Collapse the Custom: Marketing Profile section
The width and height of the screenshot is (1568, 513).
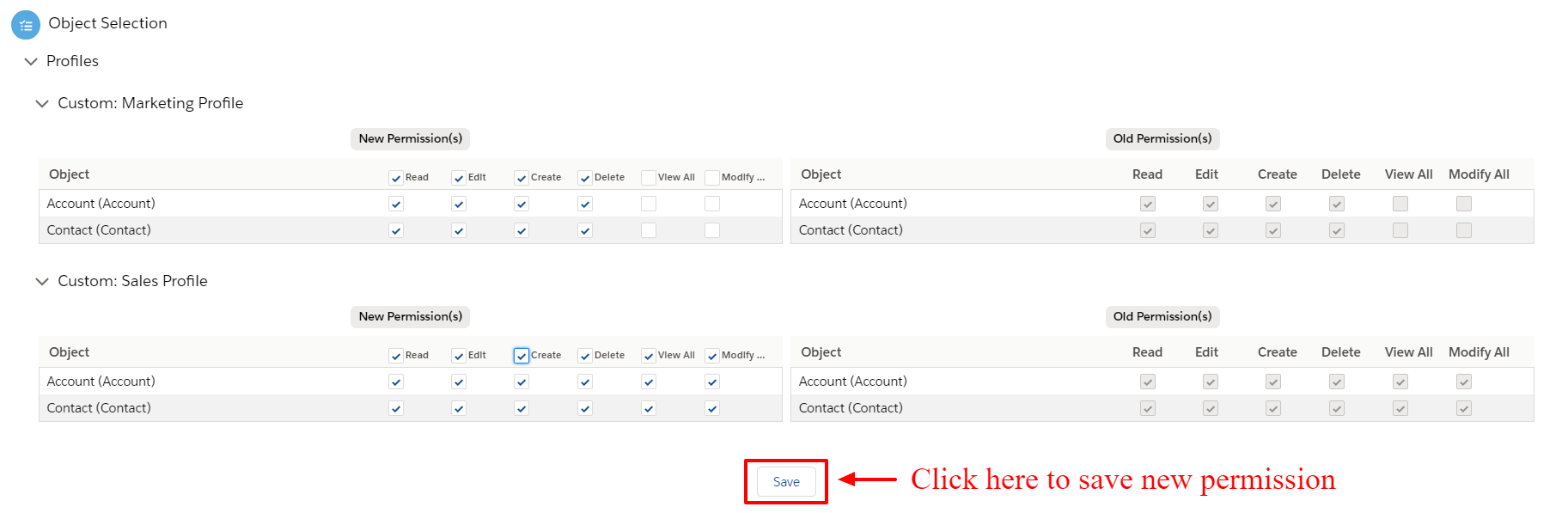(42, 103)
